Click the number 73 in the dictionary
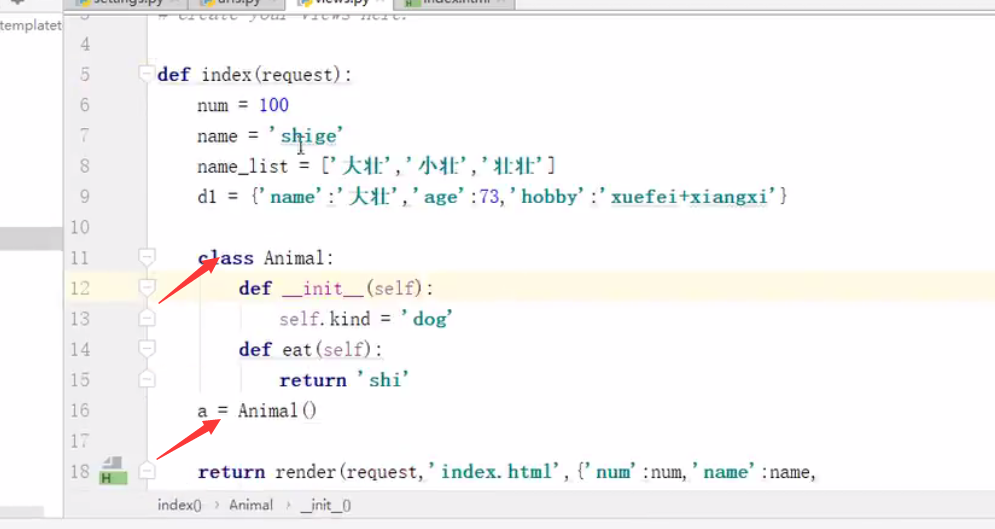Screen dimensions: 995x529 point(489,197)
